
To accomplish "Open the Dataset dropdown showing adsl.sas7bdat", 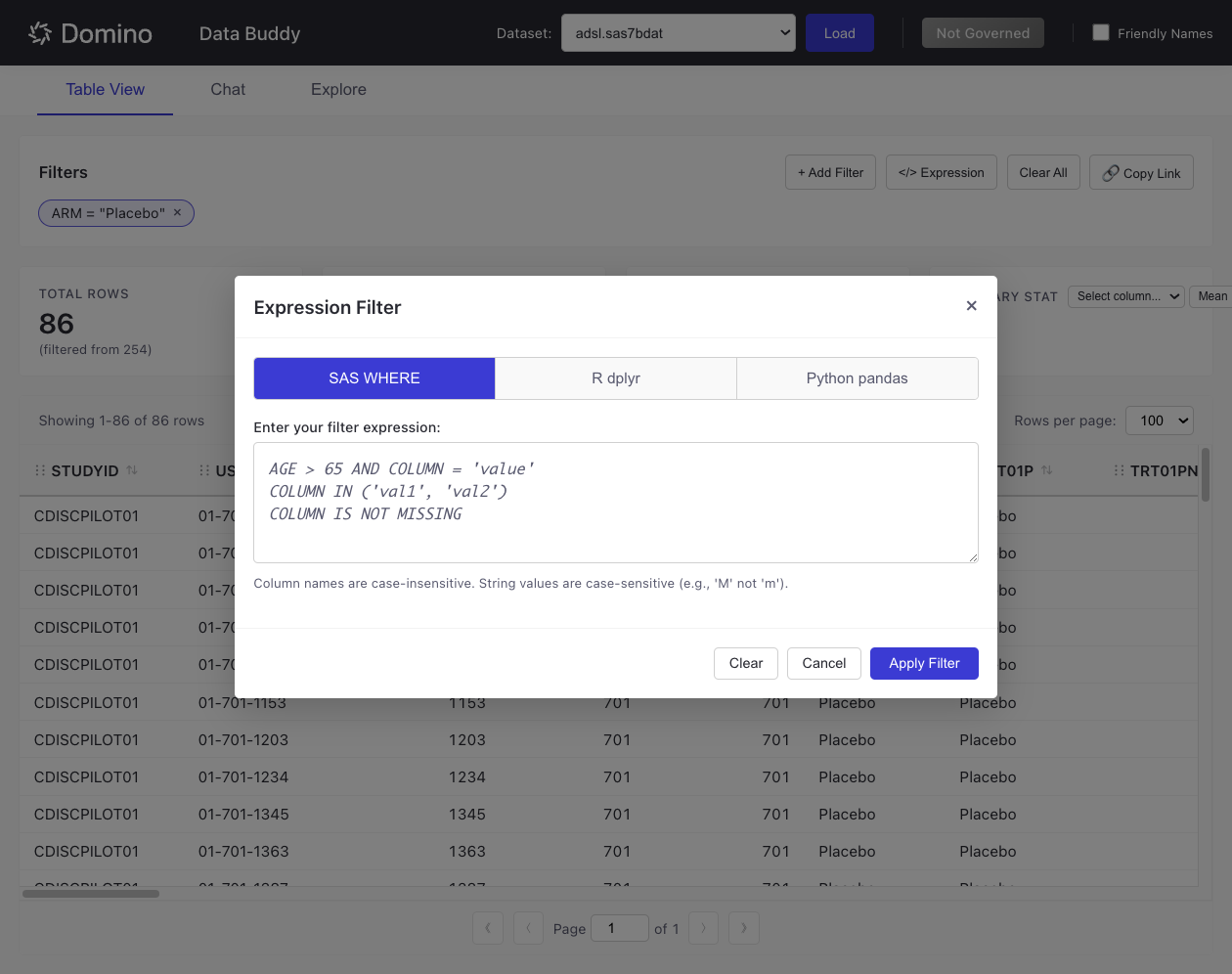I will coord(678,33).
